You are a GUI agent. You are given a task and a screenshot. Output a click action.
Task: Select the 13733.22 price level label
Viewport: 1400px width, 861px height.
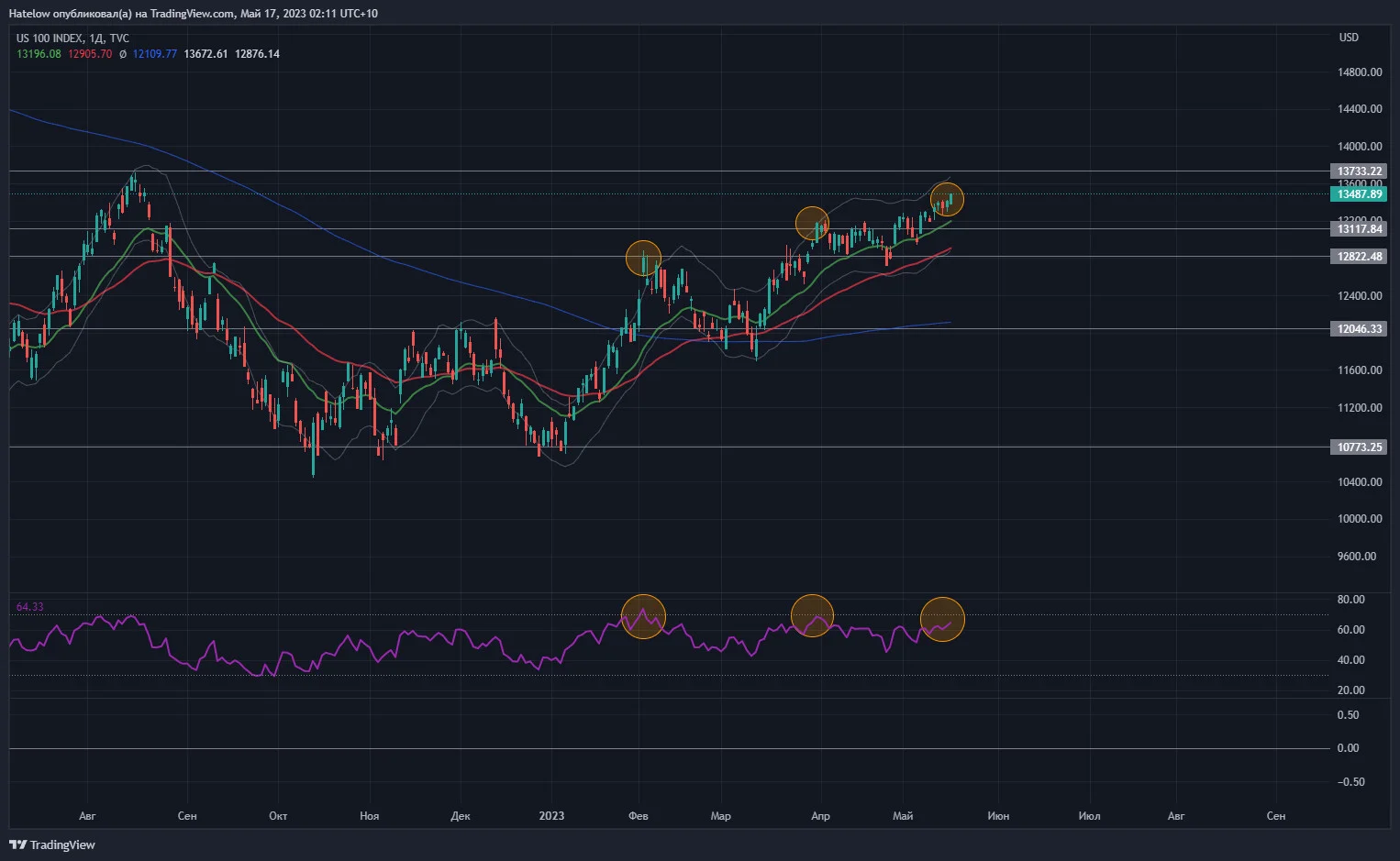tap(1359, 171)
